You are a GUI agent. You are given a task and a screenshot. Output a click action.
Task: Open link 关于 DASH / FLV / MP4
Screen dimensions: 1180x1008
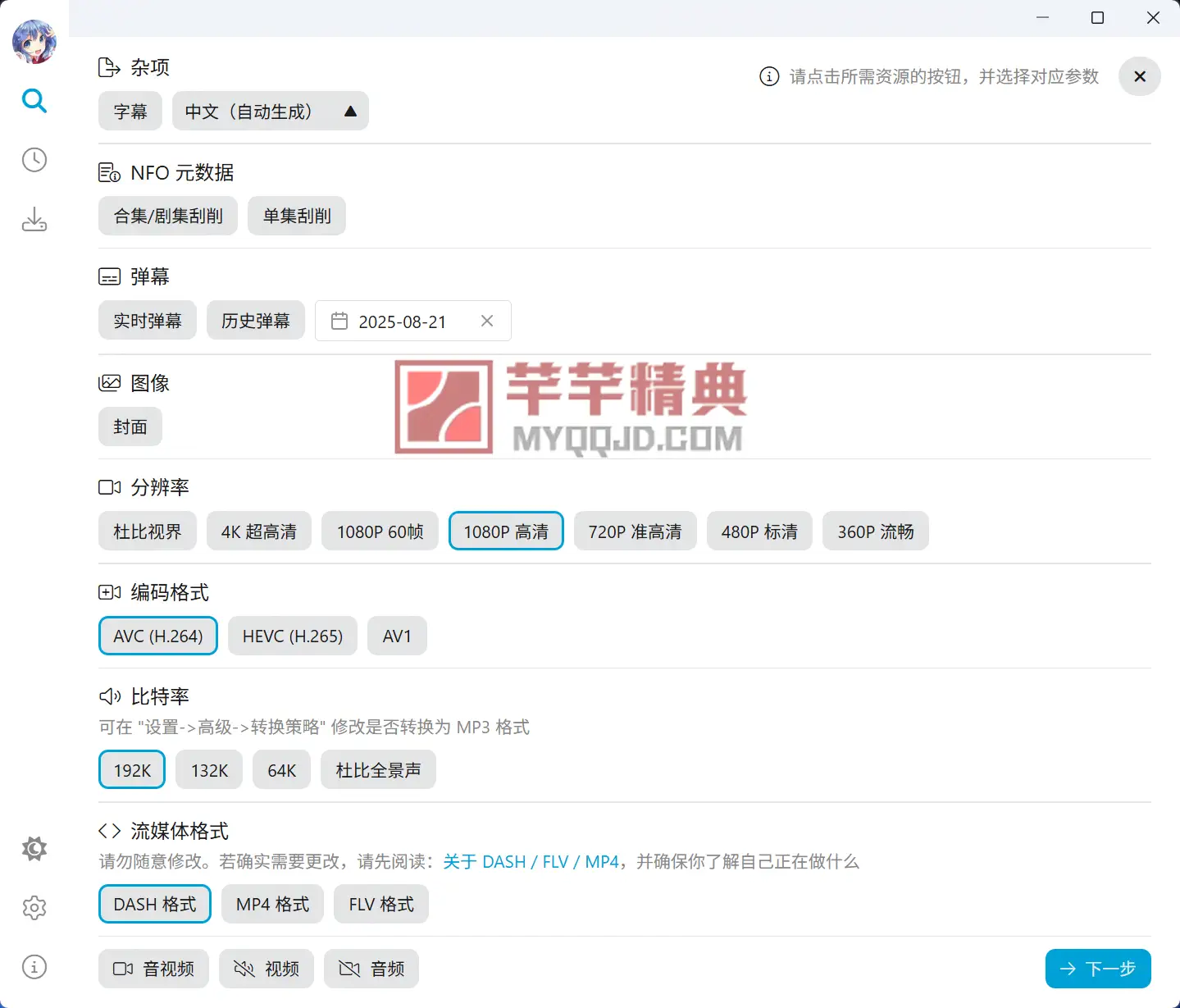(x=531, y=861)
